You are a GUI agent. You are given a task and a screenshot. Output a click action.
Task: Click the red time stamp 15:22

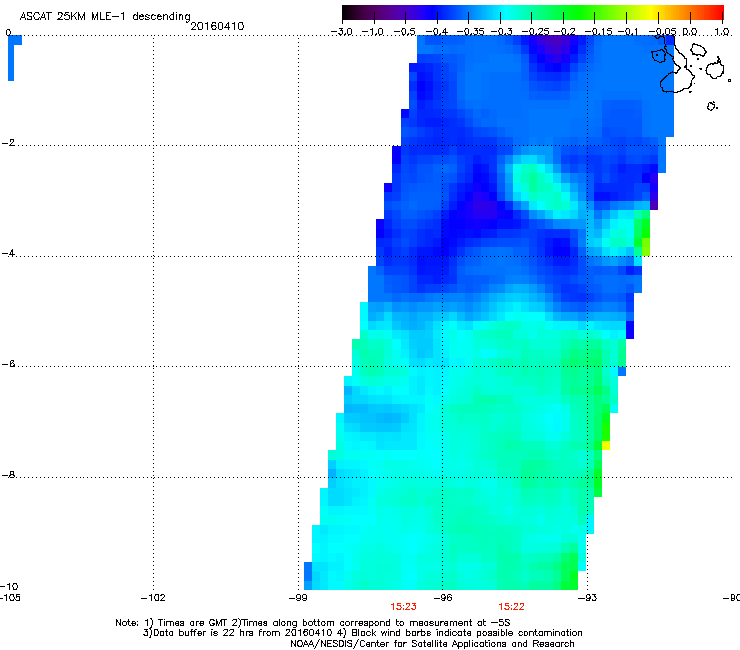pyautogui.click(x=512, y=607)
